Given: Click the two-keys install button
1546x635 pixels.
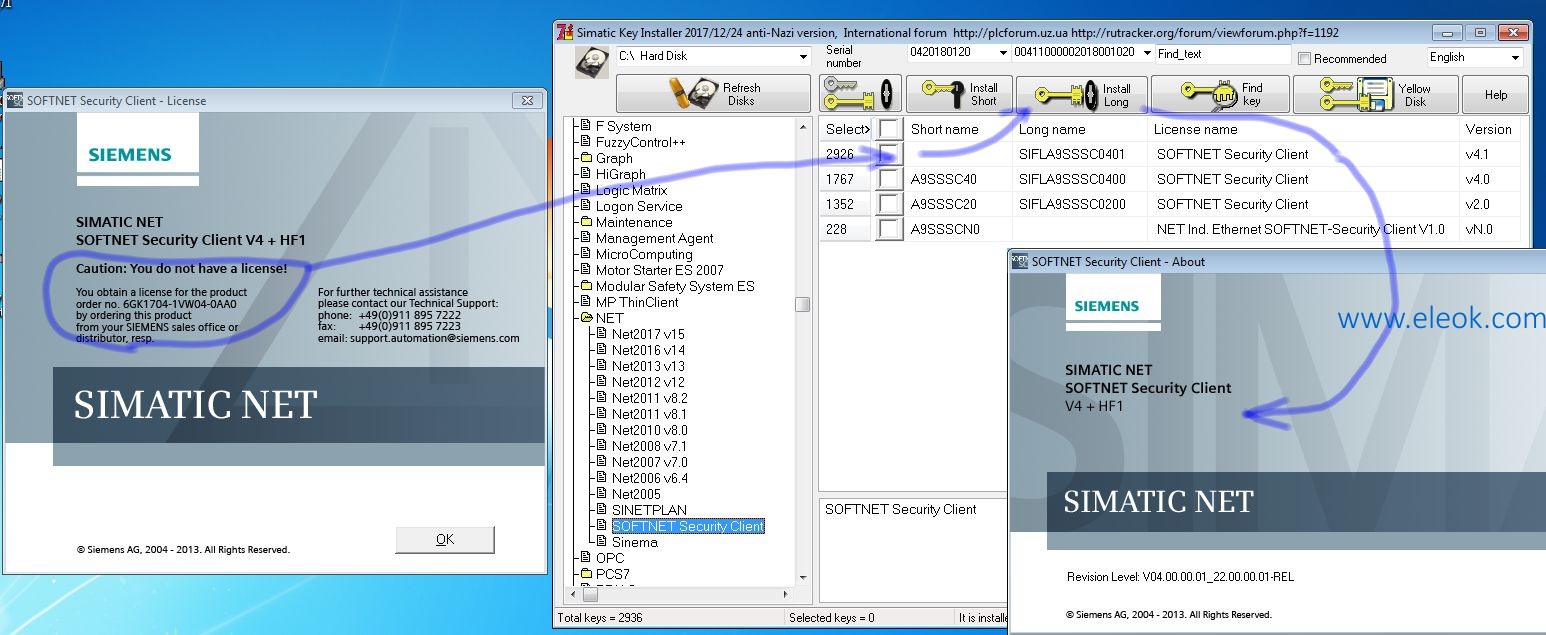Looking at the screenshot, I should (x=861, y=94).
